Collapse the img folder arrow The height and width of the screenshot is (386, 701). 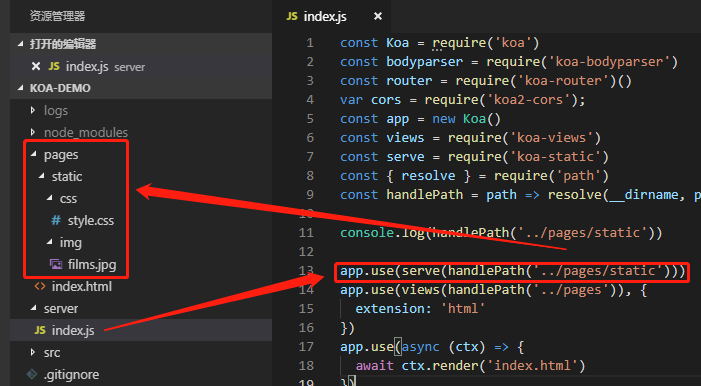(50, 242)
